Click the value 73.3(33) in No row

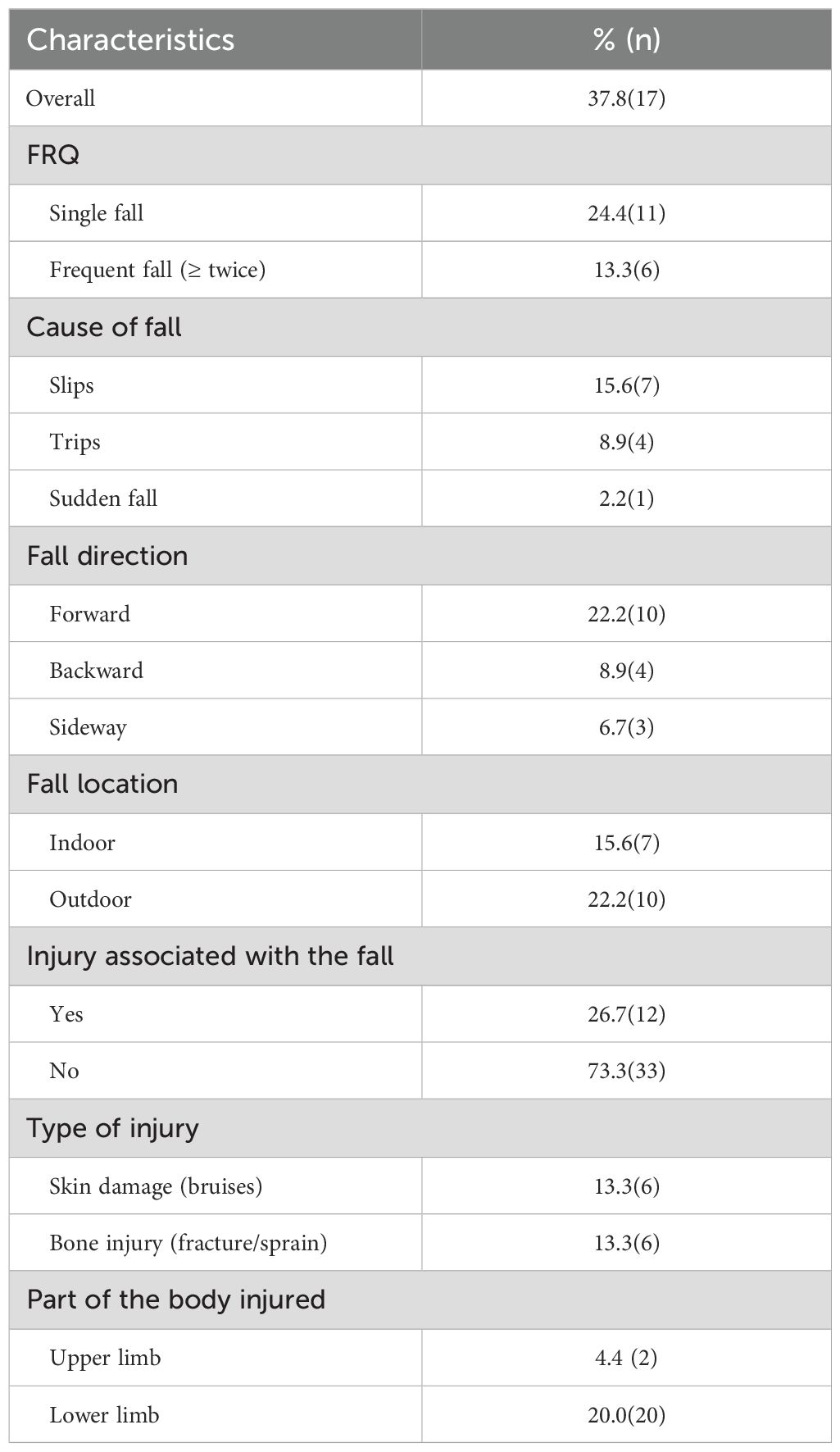626,1071
